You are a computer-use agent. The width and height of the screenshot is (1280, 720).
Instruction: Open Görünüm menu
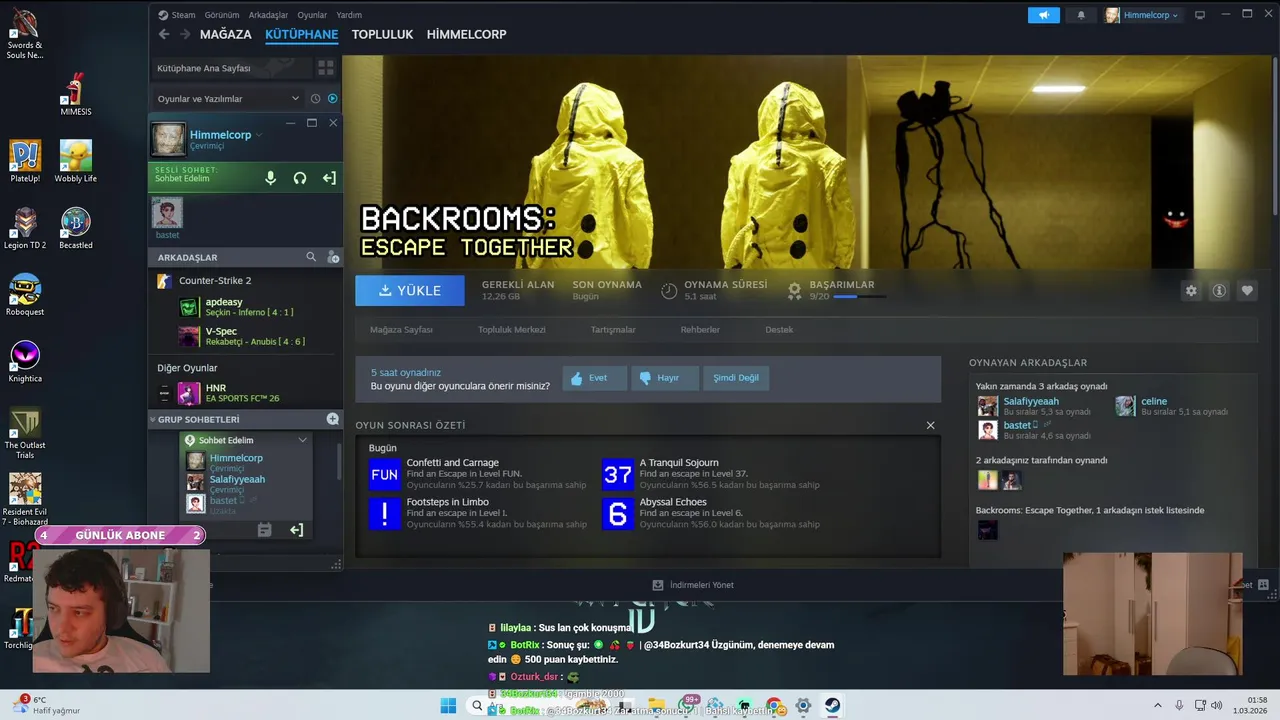(x=222, y=15)
